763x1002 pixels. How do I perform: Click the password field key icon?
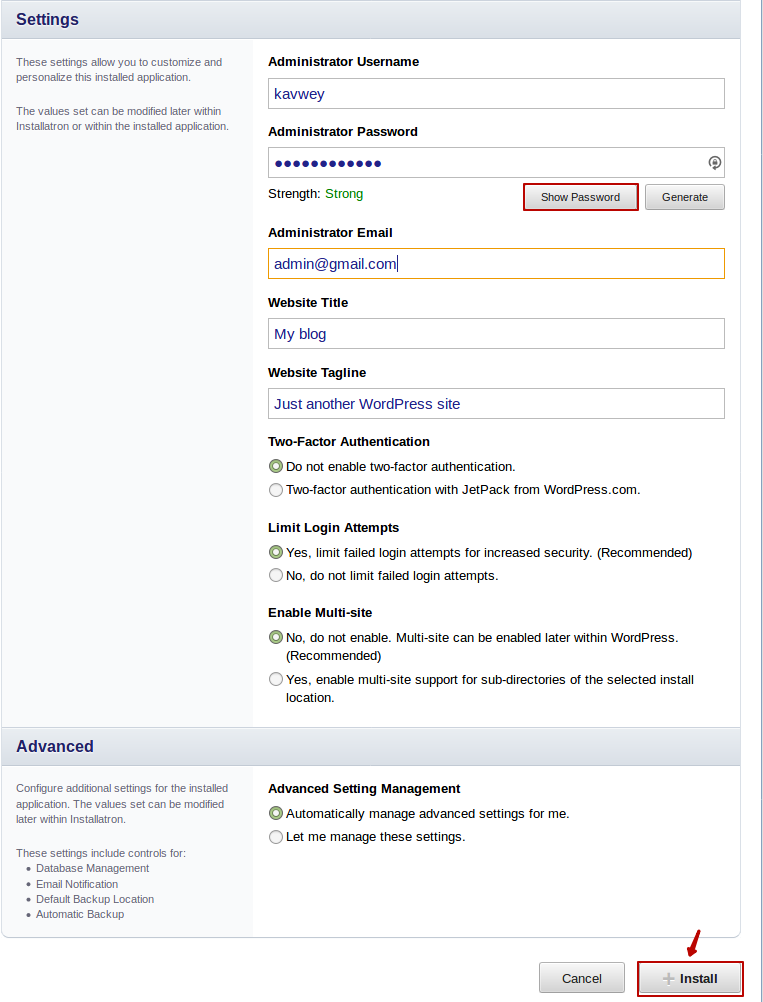(714, 163)
